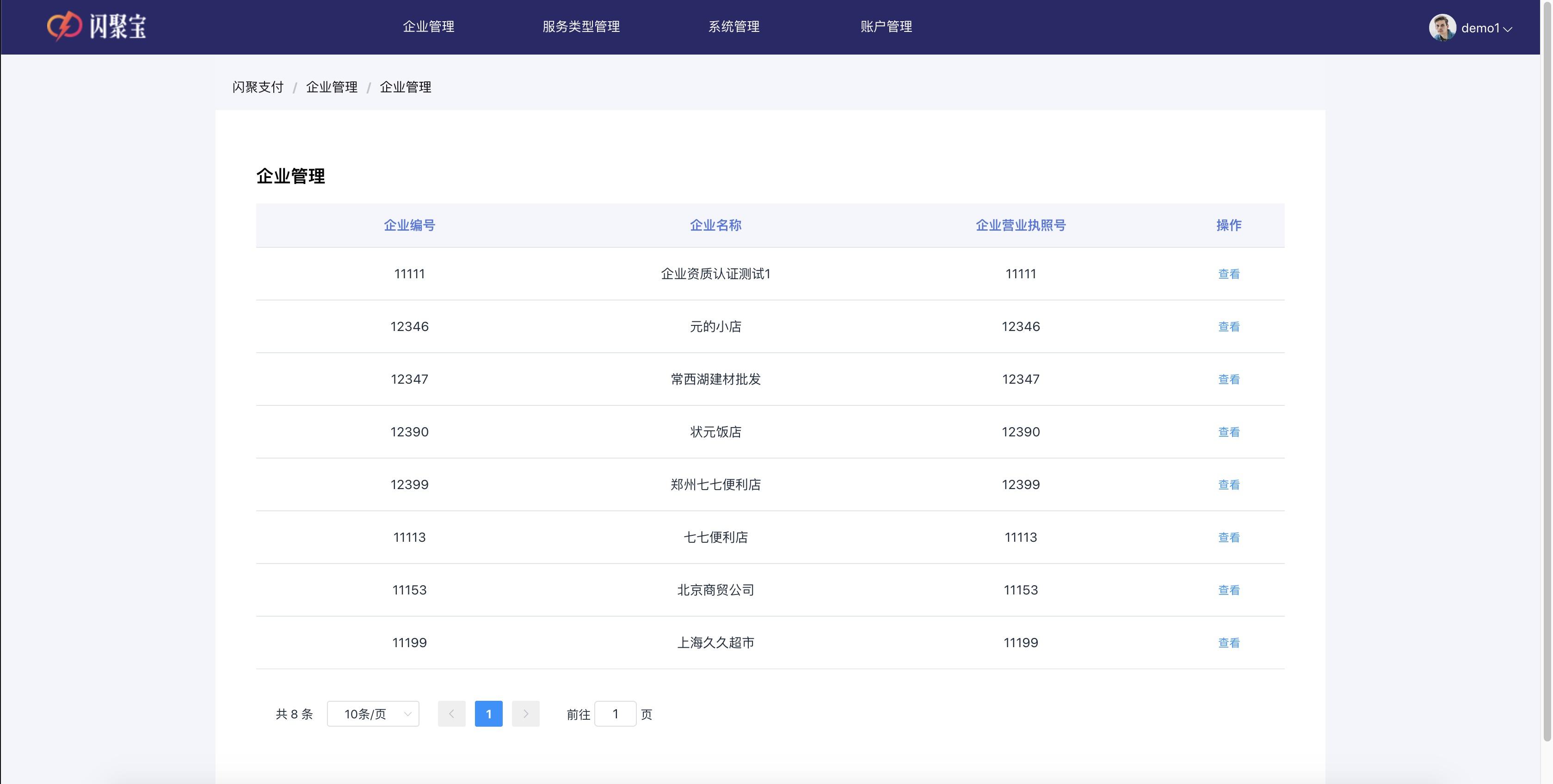
Task: Click the demo1 user avatar
Action: 1442,28
